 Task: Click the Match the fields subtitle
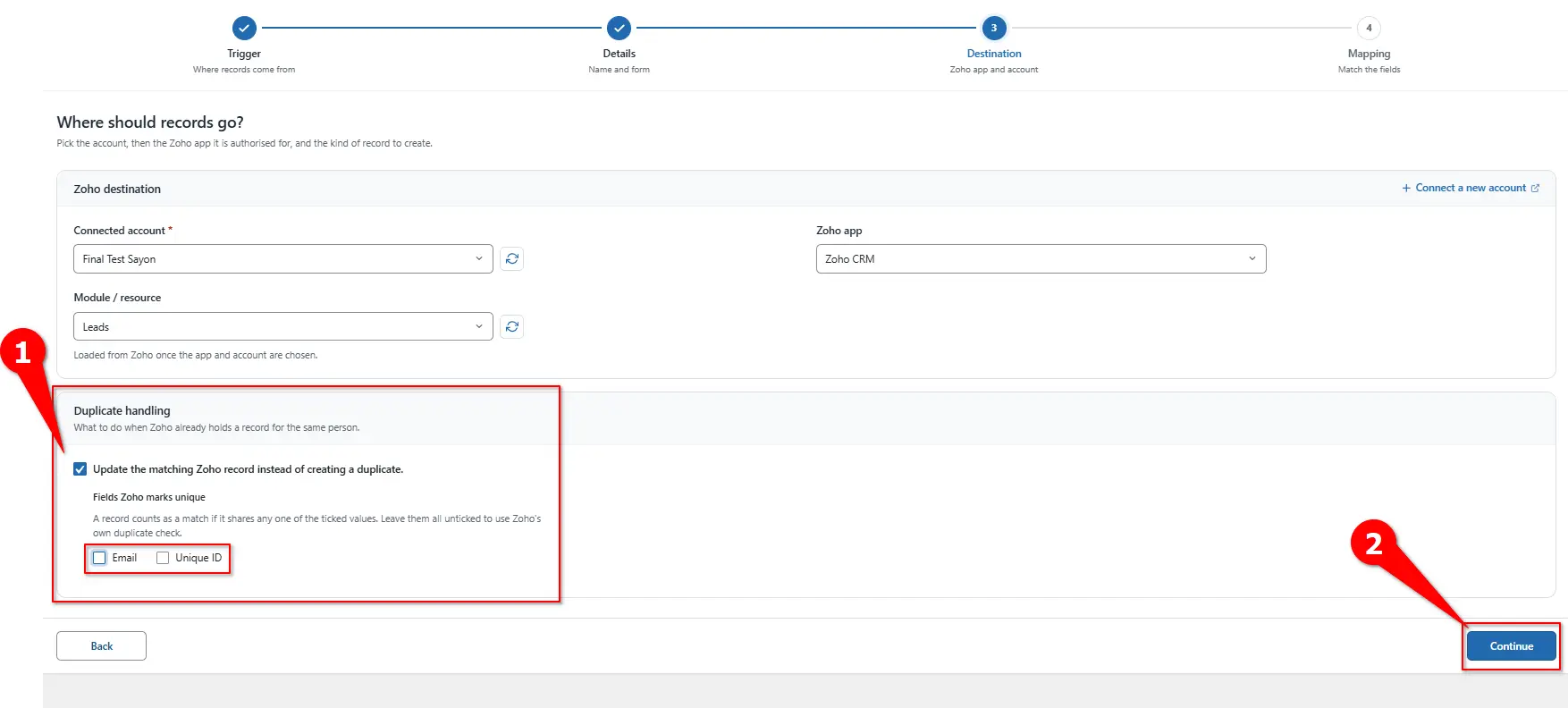1369,70
